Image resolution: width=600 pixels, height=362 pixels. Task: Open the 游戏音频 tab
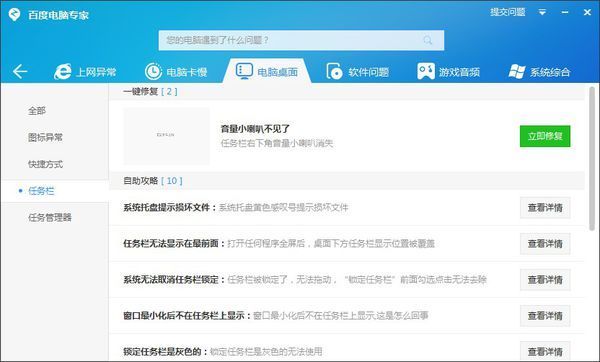coord(448,72)
